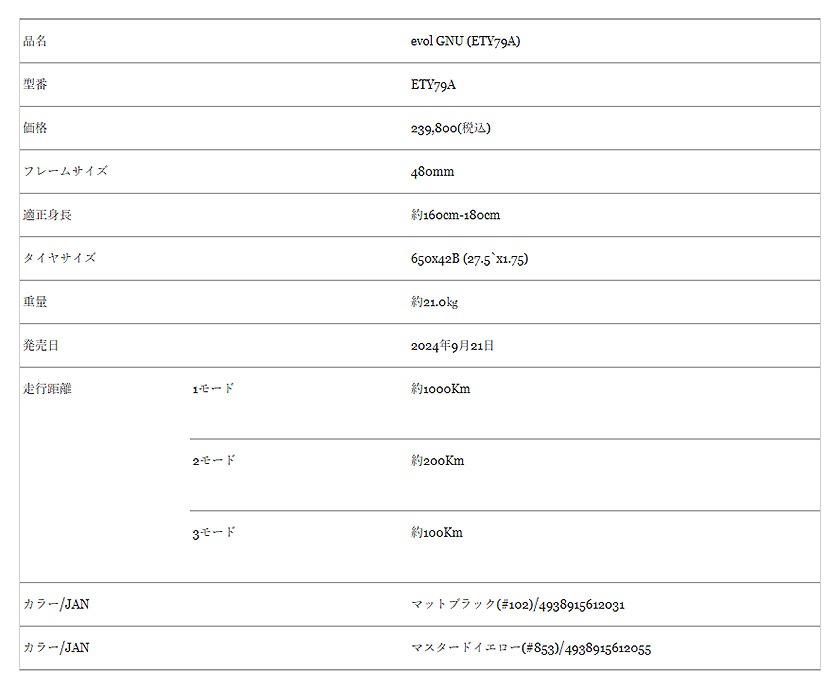This screenshot has height=689, width=840.
Task: Click the タイヤサイズ label
Action: (59, 258)
